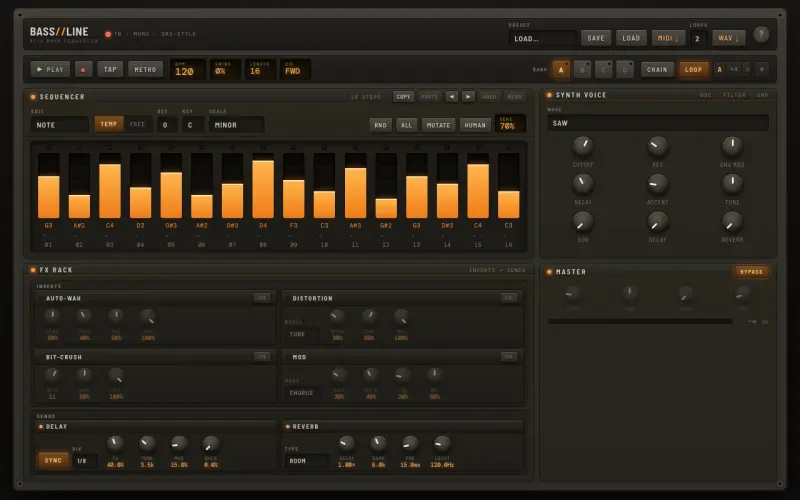Click the Synth Voice REVERB send knob

732,221
